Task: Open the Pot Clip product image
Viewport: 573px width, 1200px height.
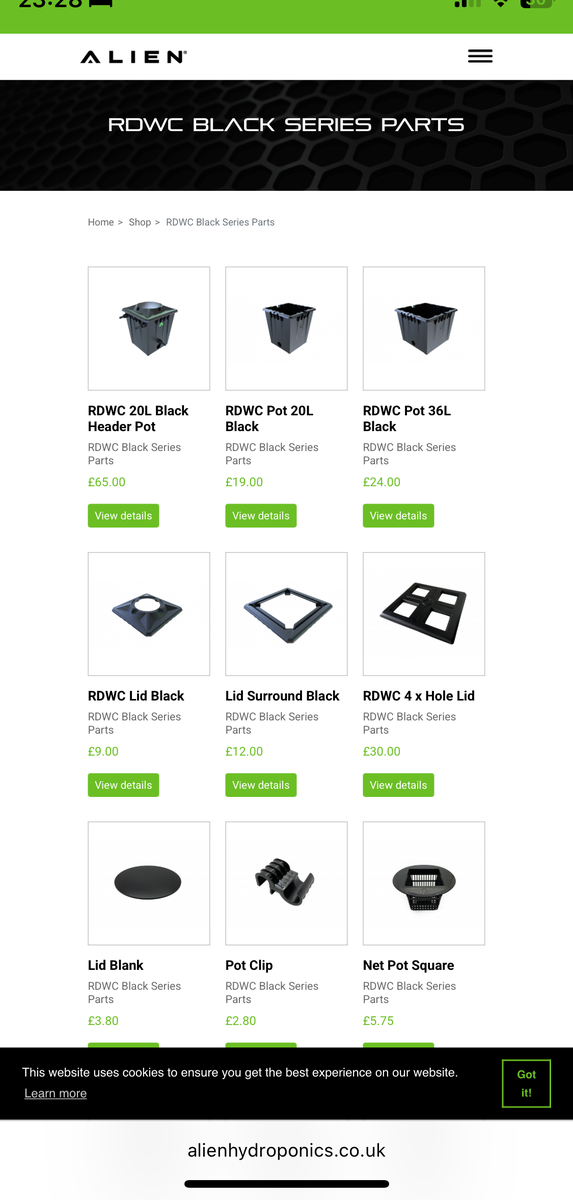Action: [287, 883]
